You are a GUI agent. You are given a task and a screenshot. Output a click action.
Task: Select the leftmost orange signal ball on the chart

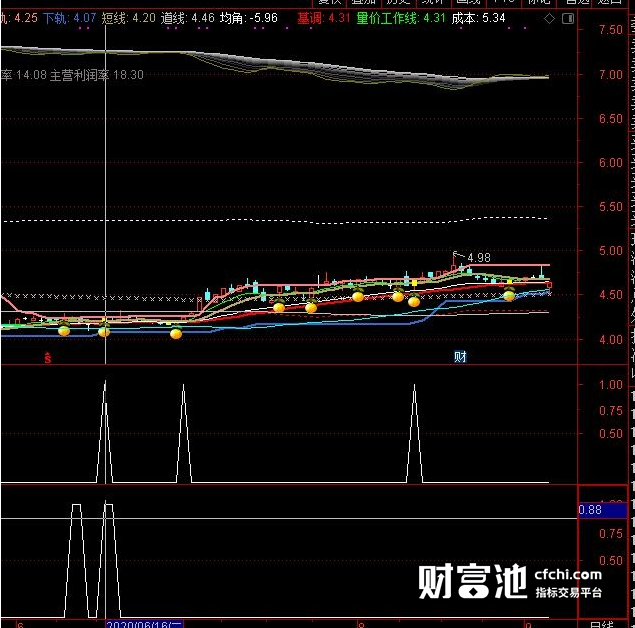pyautogui.click(x=64, y=331)
